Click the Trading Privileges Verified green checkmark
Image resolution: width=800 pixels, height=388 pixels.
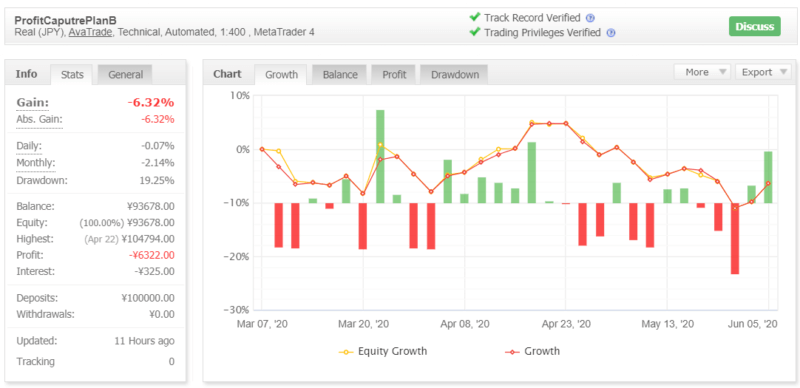point(475,32)
